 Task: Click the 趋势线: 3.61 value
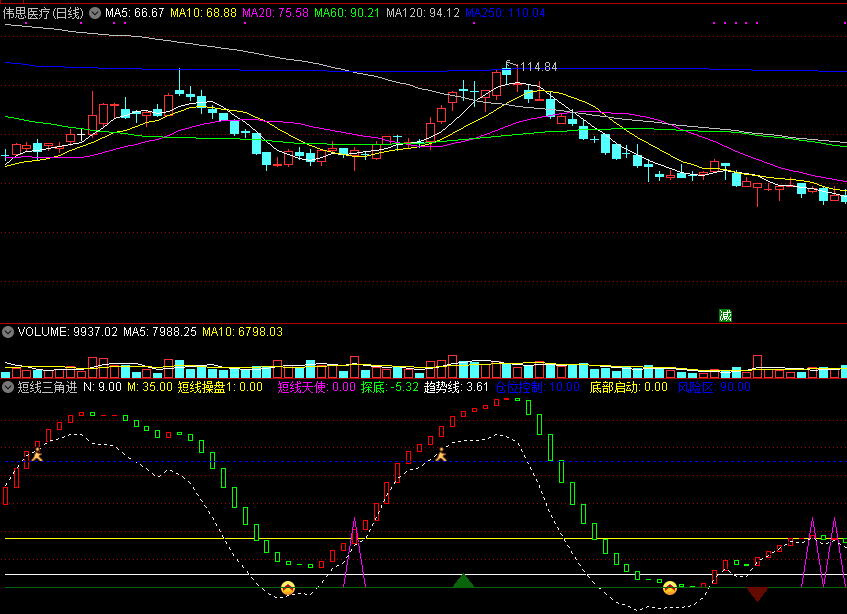coord(456,387)
